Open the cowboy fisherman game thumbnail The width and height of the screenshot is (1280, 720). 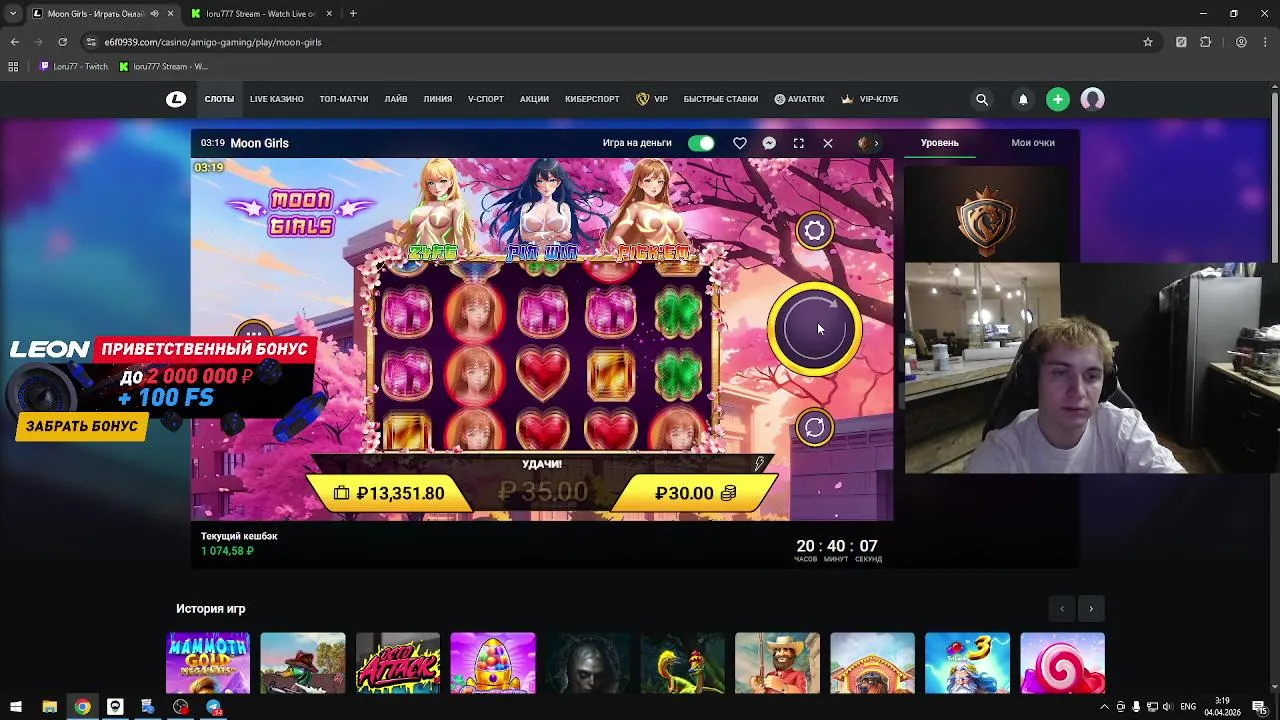click(x=777, y=662)
